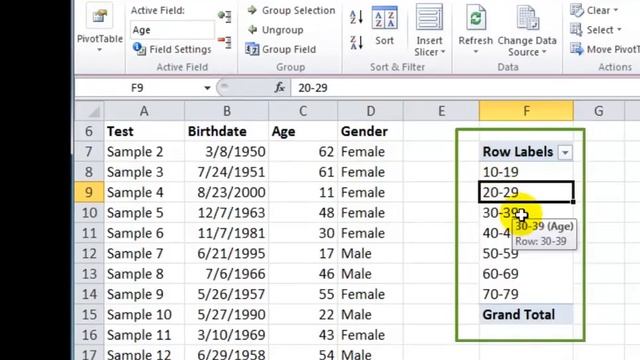640x360 pixels.
Task: Click the insert function fx icon
Action: 280,87
